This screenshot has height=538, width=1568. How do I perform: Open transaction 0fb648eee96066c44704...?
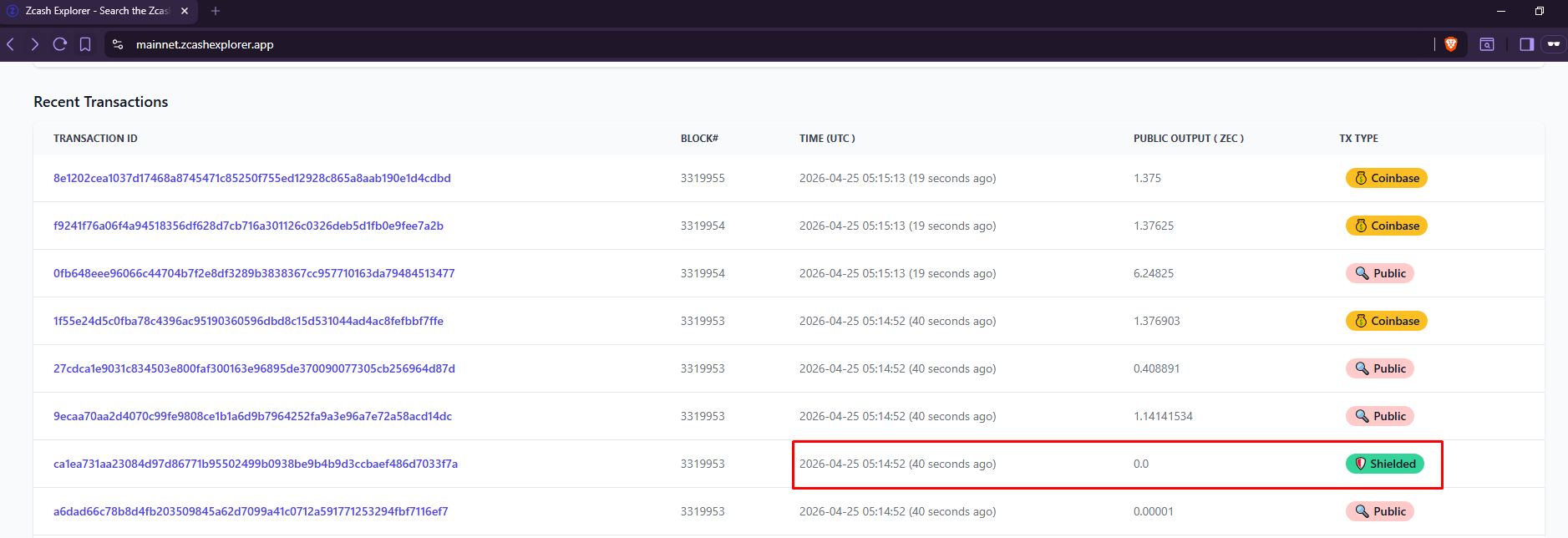(x=254, y=273)
